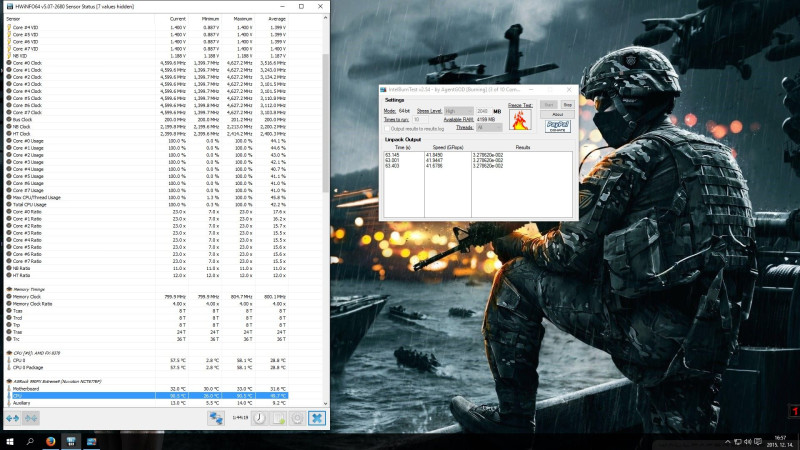Viewport: 800px width, 450px height.
Task: Click HWiNFO64 title bar app icon
Action: pyautogui.click(x=10, y=7)
